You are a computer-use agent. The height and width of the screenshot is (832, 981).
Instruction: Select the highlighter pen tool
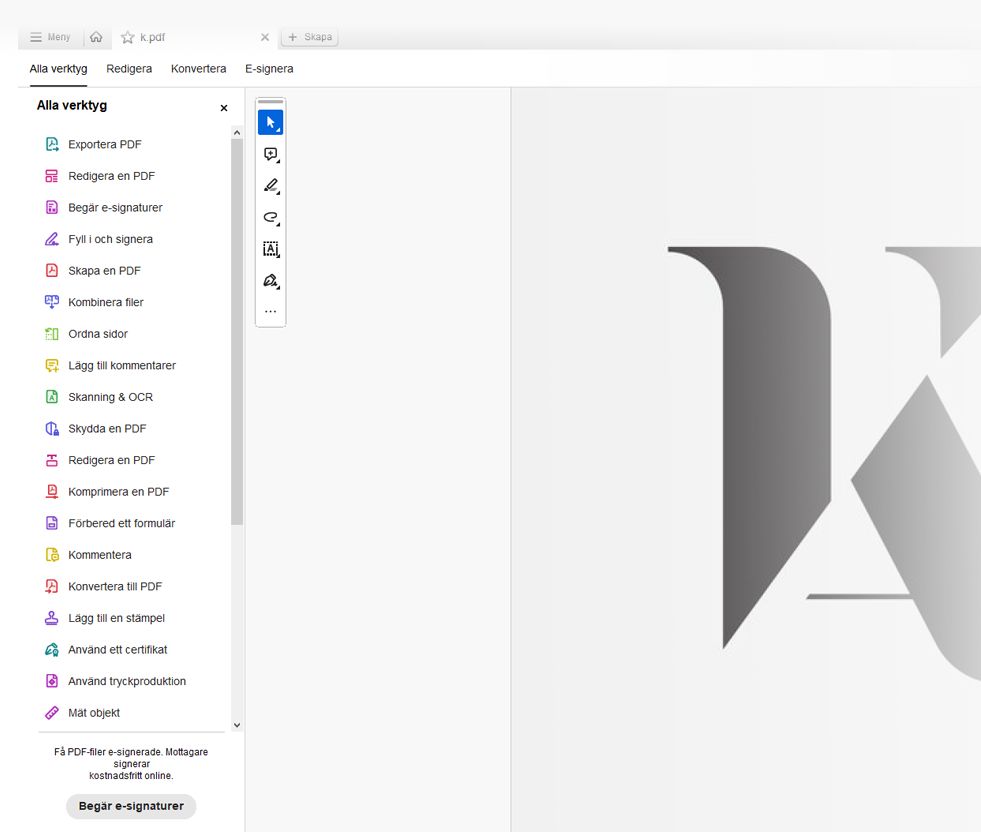point(270,186)
